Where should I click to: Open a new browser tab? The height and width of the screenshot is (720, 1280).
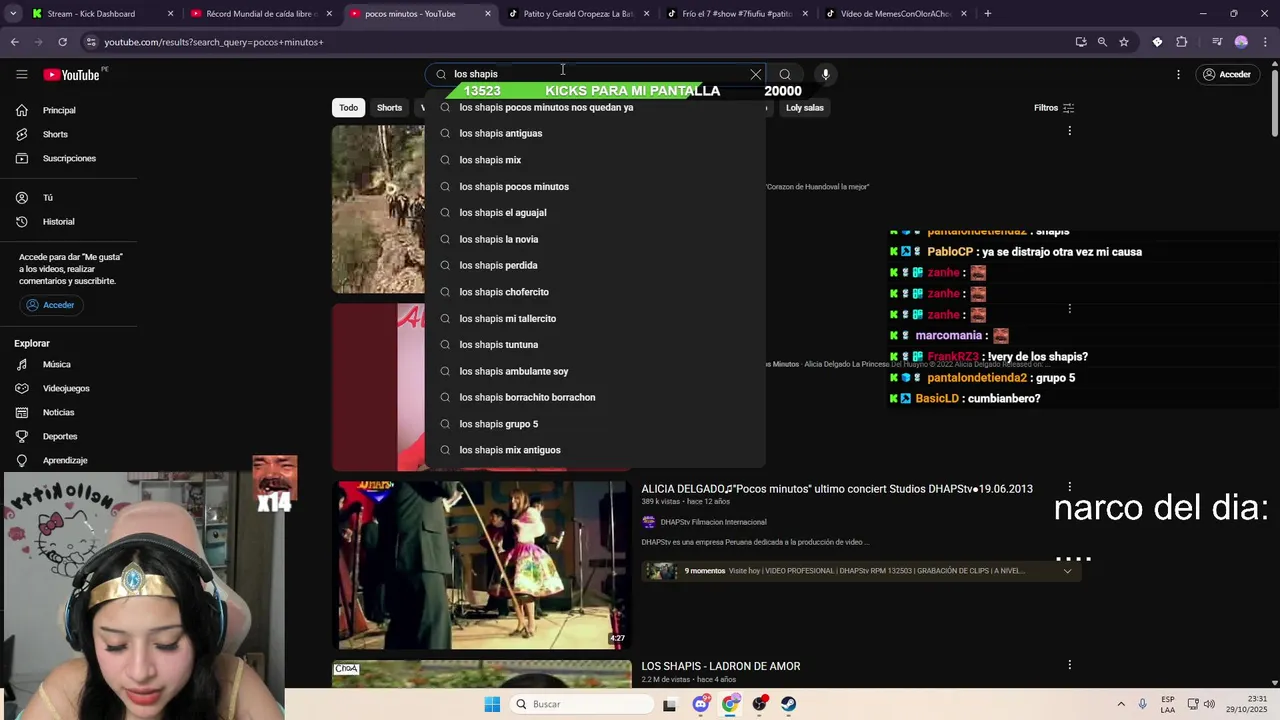[x=987, y=14]
